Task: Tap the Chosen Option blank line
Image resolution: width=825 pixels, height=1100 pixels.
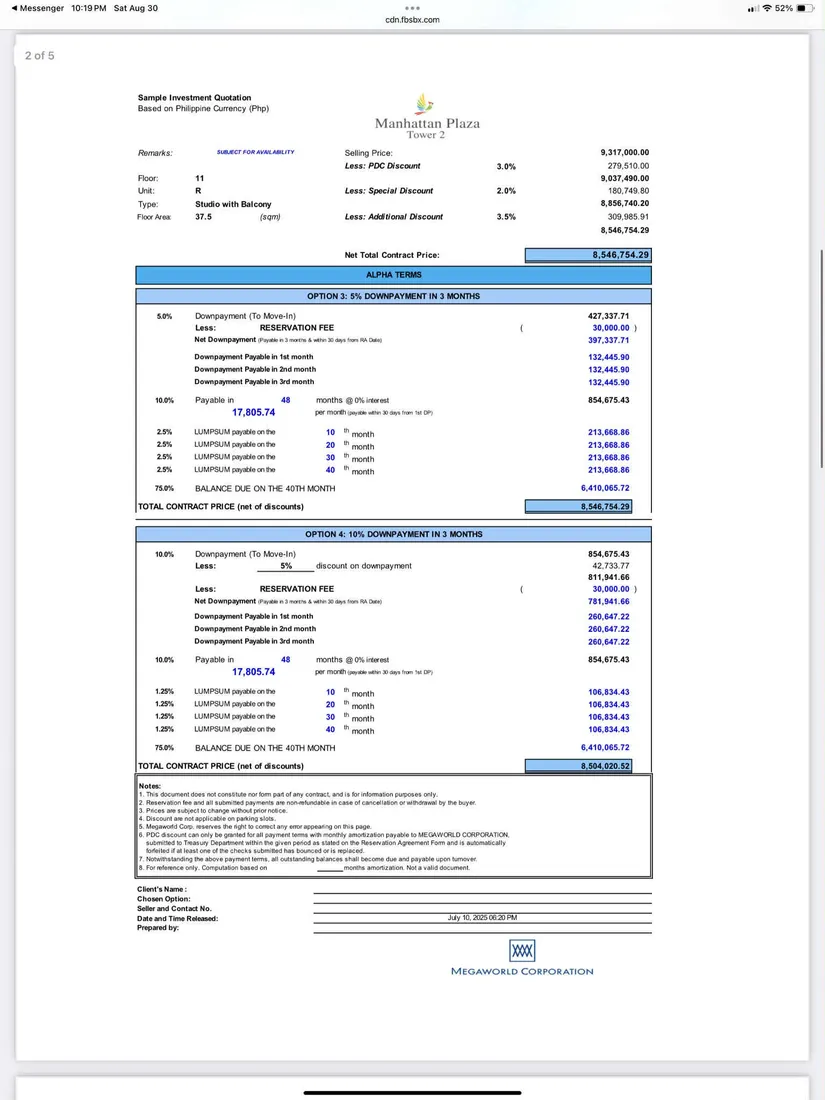Action: coord(481,899)
